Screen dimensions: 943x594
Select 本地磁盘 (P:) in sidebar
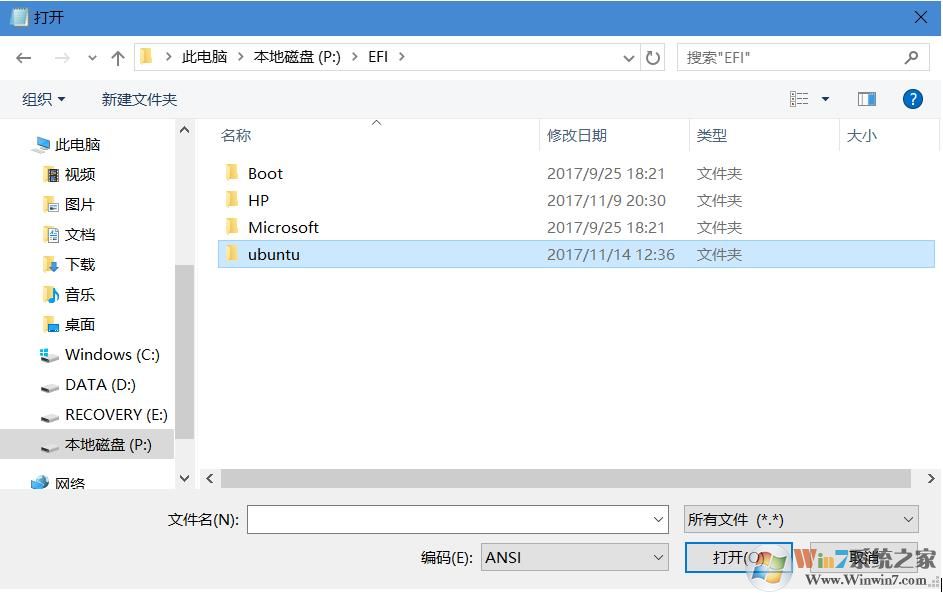click(x=87, y=445)
